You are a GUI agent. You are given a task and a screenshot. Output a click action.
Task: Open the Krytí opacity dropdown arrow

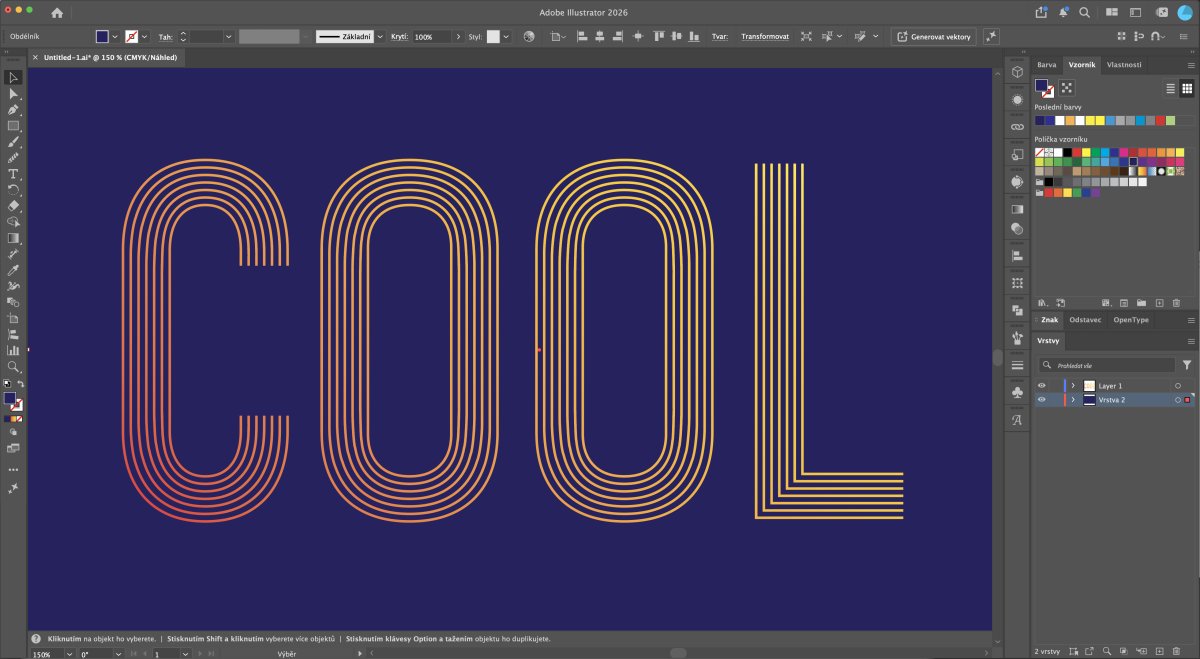(459, 36)
